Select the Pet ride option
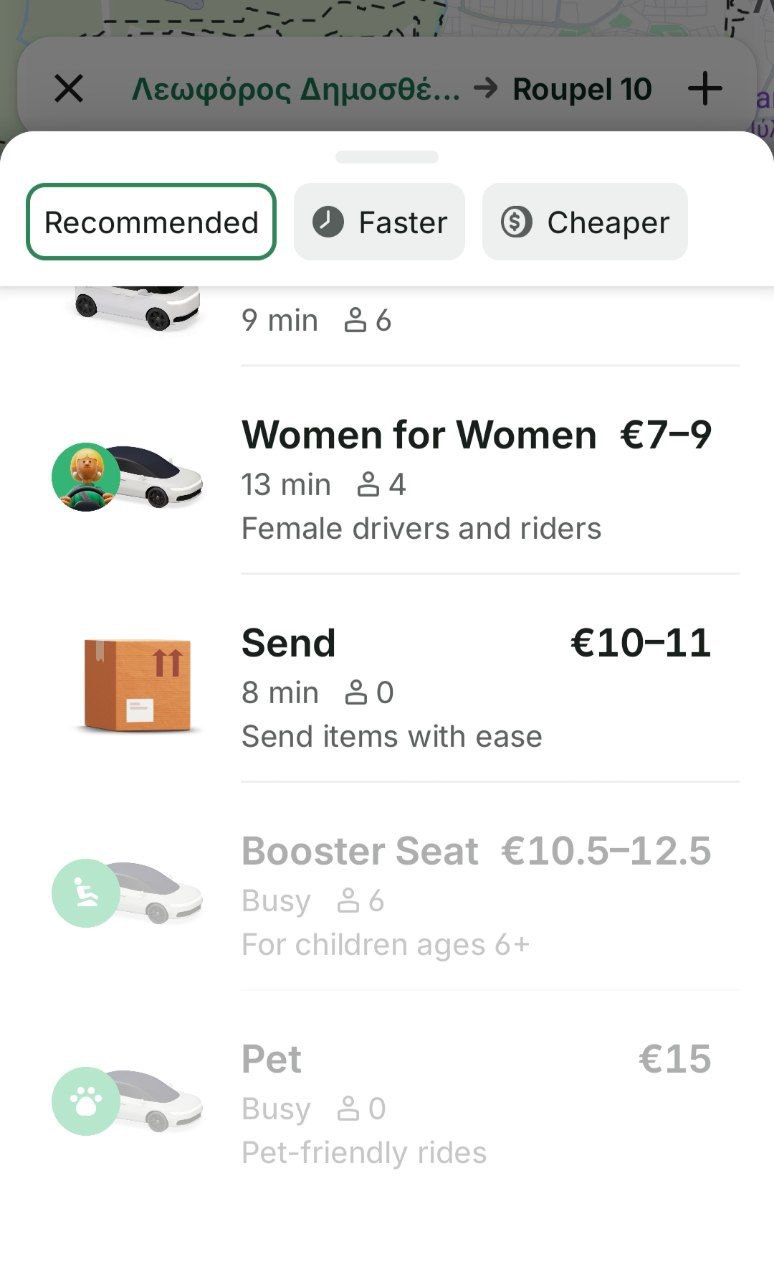 click(272, 1060)
